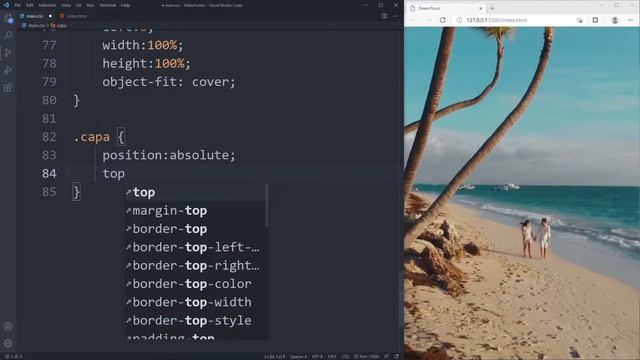
Task: Choose 'border-top-left-…' autocomplete suggestion
Action: tap(195, 247)
